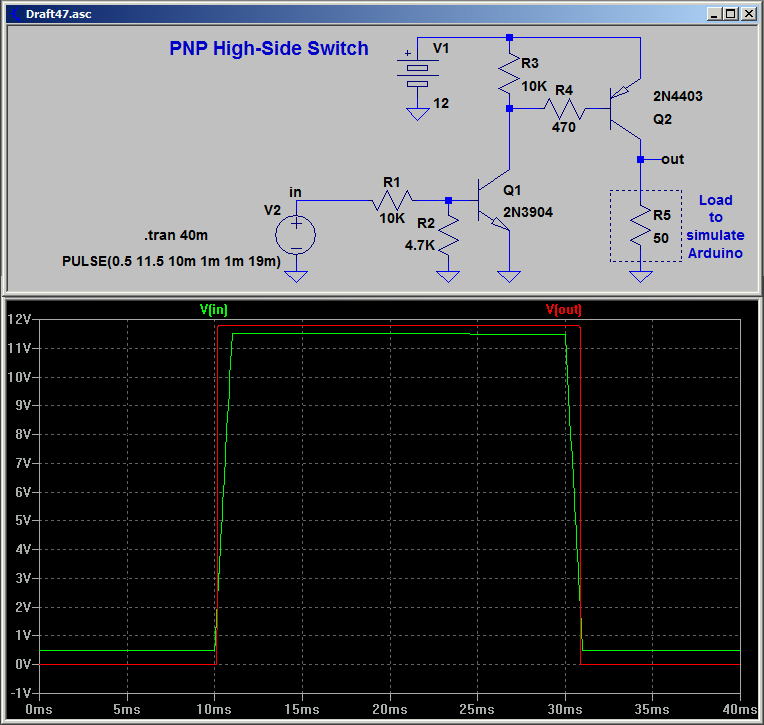Click the 2N4403 transistor model label

678,96
